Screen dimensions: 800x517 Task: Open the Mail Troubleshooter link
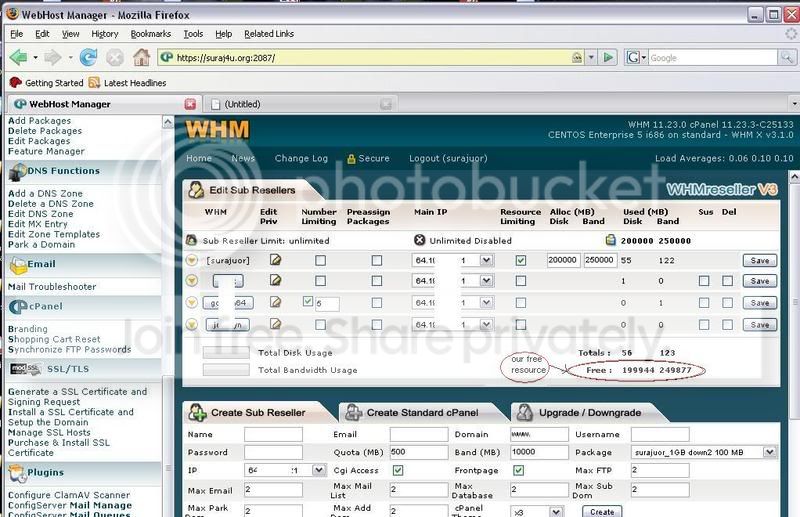[52, 287]
